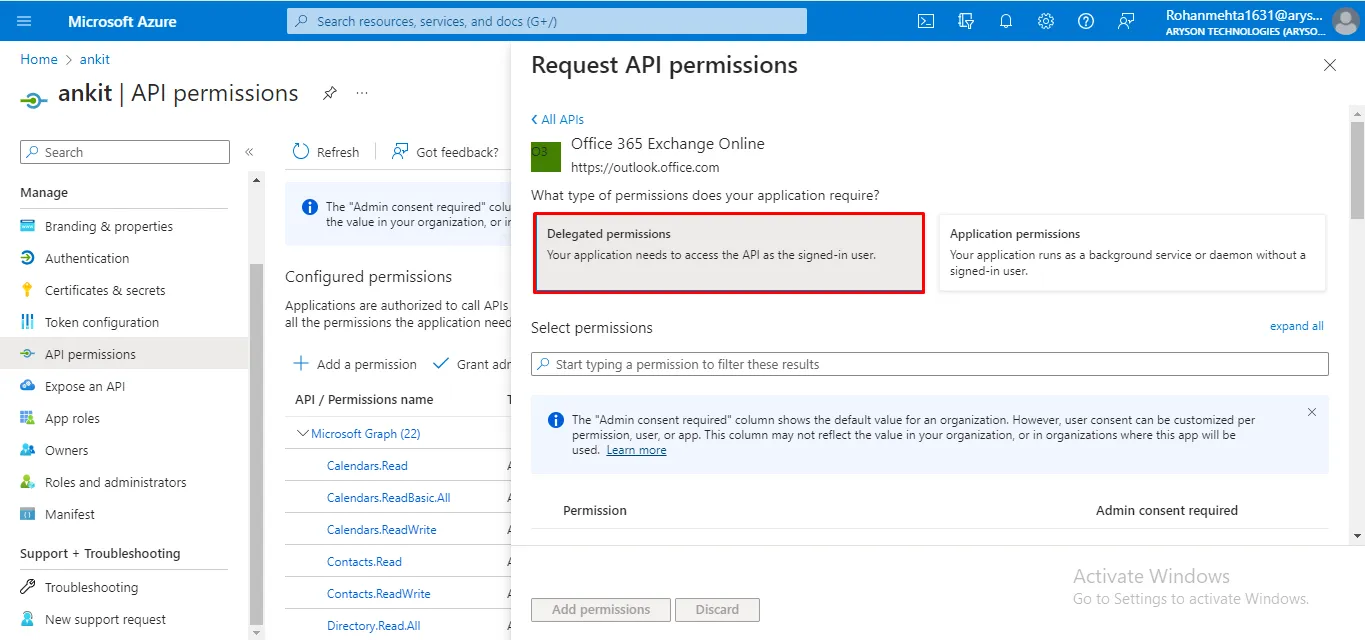Open the notifications bell
Viewport: 1365px width, 640px height.
(x=1006, y=21)
